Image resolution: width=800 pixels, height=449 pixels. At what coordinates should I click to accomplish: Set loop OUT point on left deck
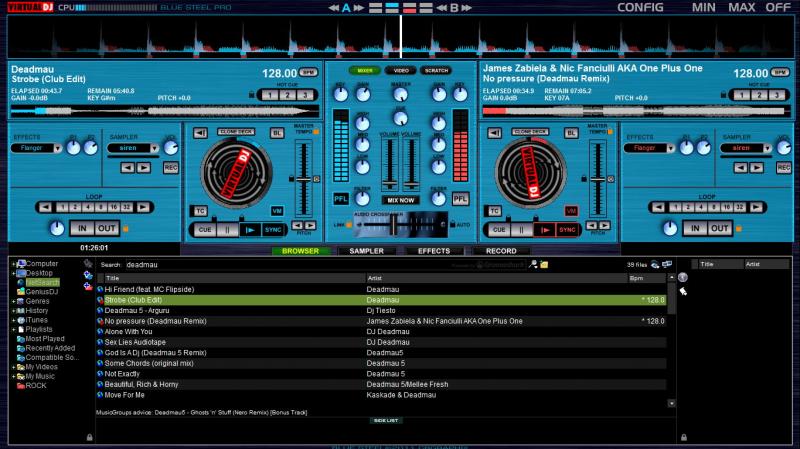pos(107,229)
